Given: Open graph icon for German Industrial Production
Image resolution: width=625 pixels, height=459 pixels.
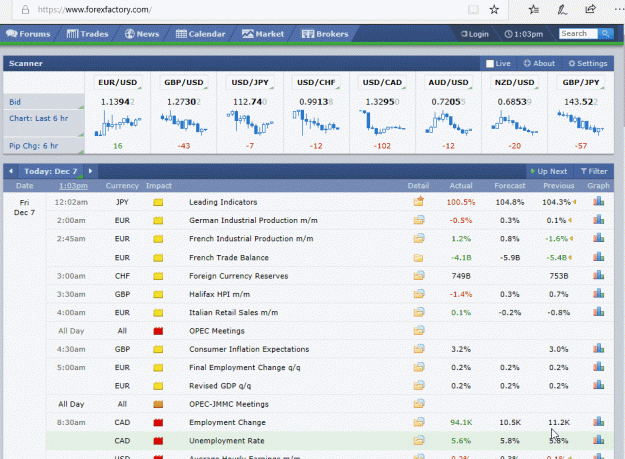Looking at the screenshot, I should [598, 220].
